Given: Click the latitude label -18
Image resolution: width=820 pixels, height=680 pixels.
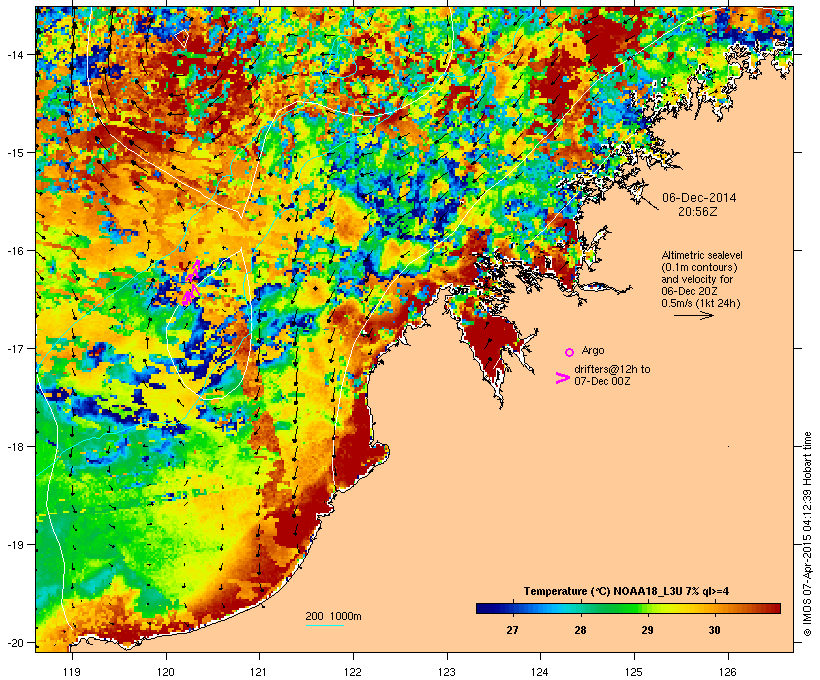Looking at the screenshot, I should (14, 446).
